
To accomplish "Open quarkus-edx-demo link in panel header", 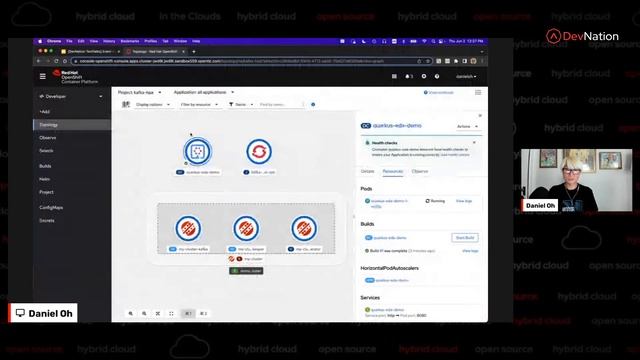I will tap(397, 126).
